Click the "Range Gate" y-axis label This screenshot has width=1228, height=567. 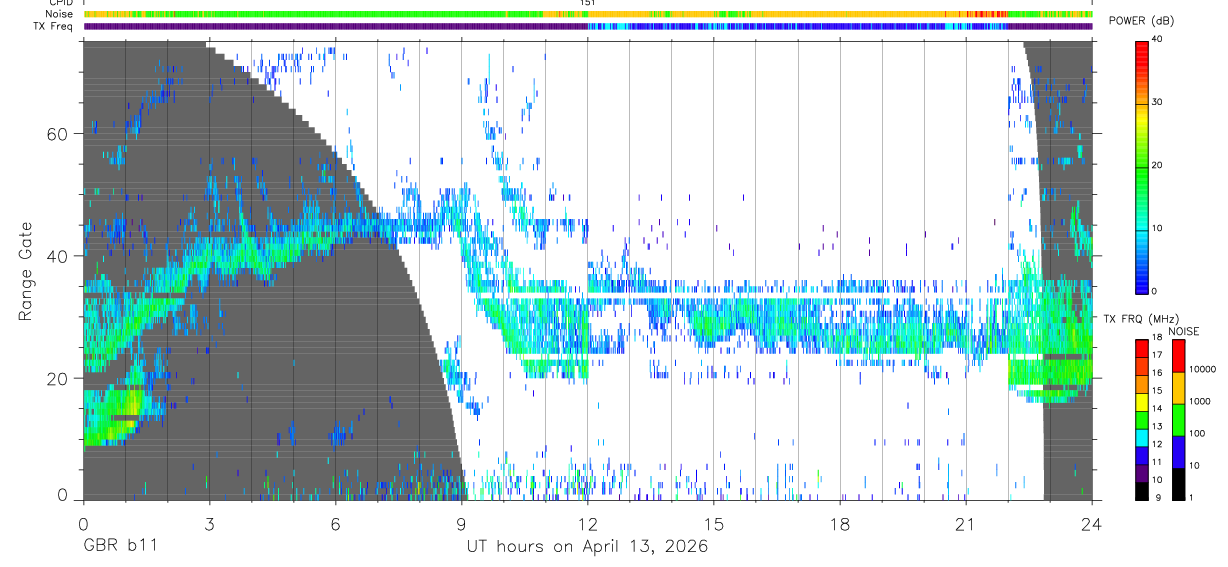25,271
